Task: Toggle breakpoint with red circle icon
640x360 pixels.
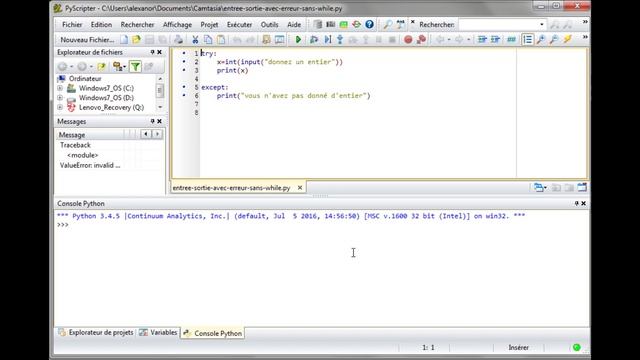Action: click(408, 40)
